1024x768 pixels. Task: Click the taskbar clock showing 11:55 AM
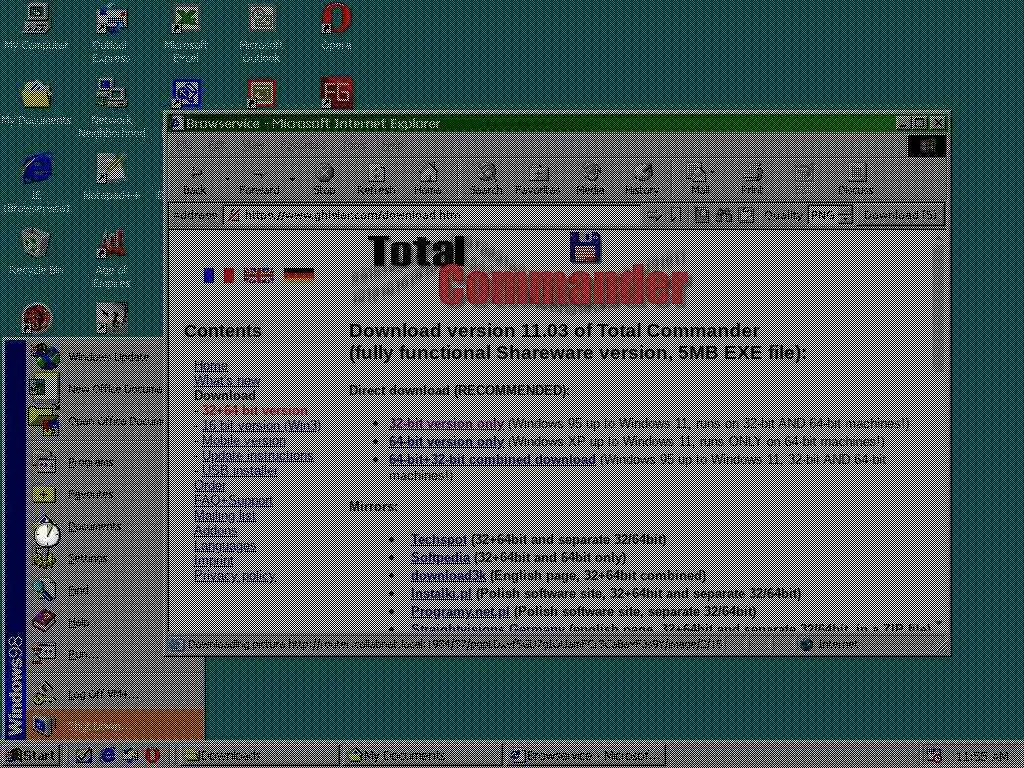pos(982,756)
